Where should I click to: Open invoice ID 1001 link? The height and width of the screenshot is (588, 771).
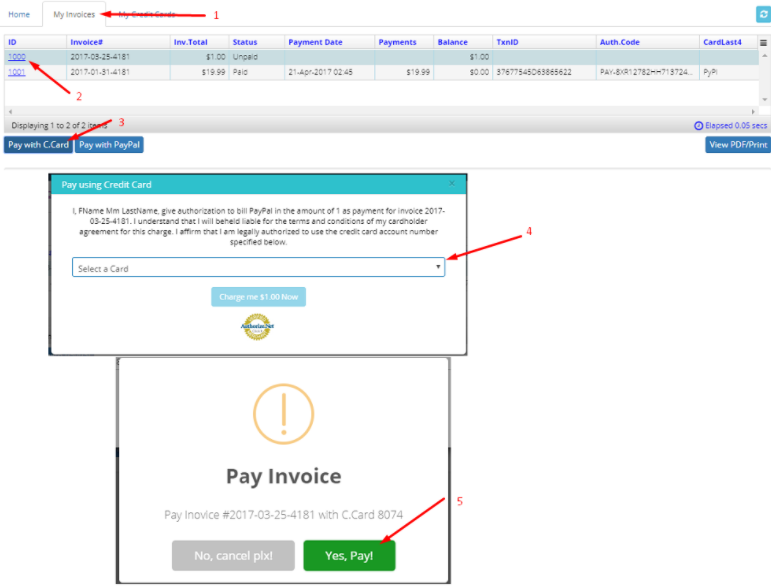[17, 72]
